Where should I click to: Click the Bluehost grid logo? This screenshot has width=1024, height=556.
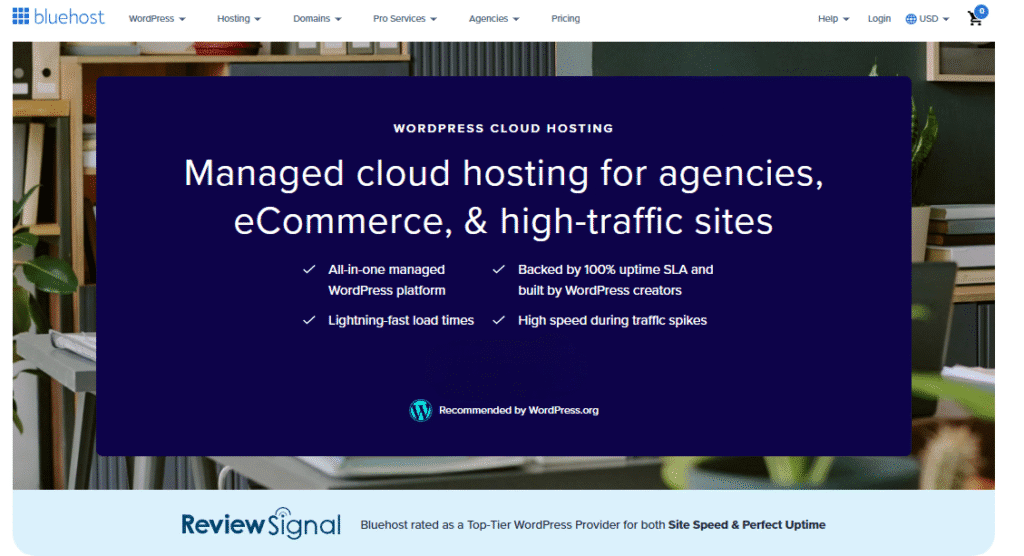[x=21, y=16]
